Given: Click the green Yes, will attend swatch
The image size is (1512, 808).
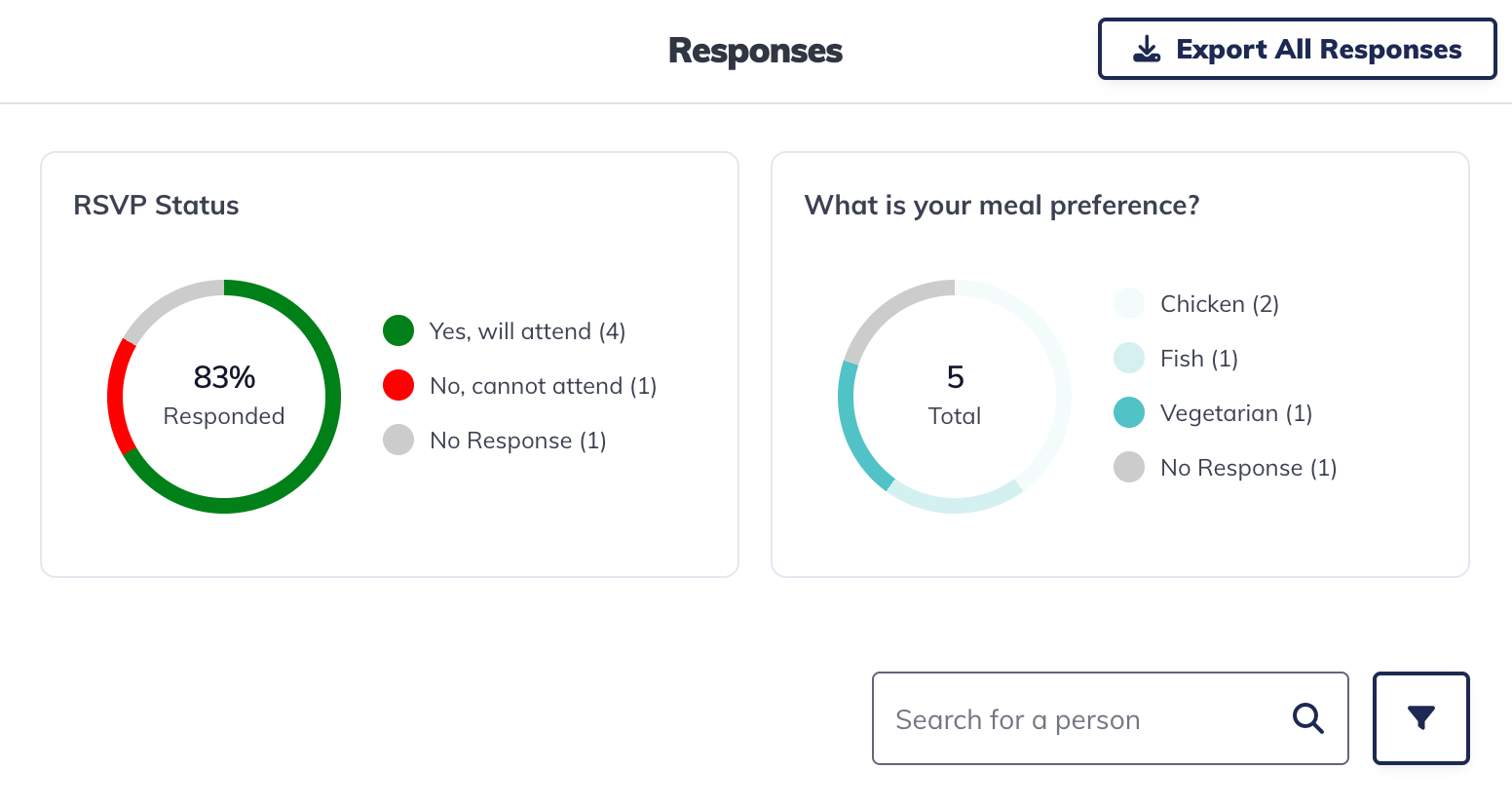Looking at the screenshot, I should pyautogui.click(x=398, y=331).
